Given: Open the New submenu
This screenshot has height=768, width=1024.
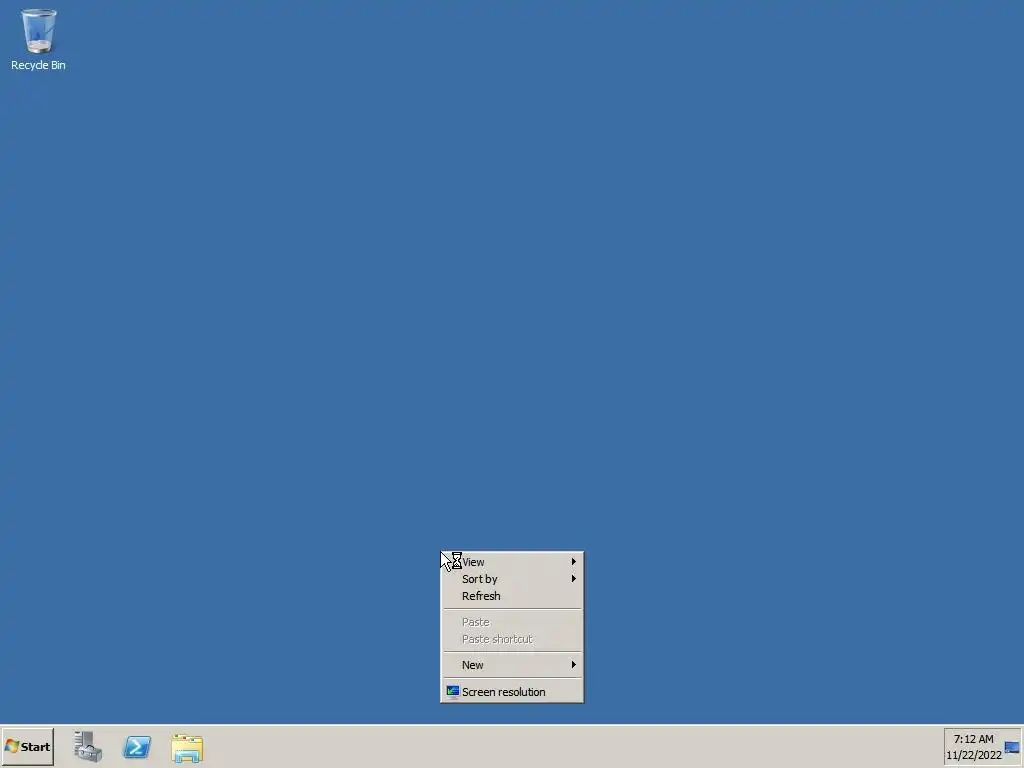Looking at the screenshot, I should (x=512, y=665).
